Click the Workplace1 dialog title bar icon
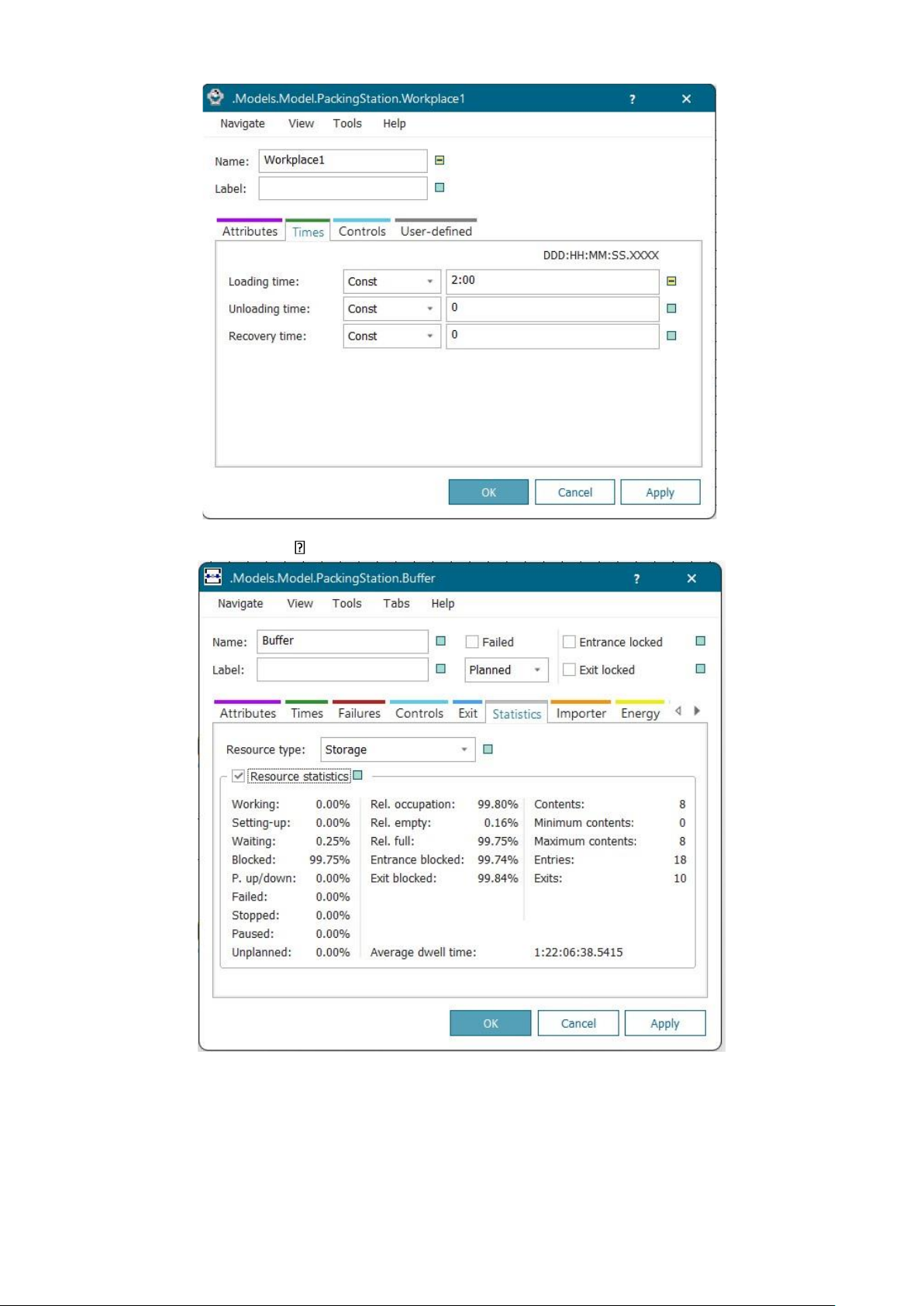The image size is (924, 1306). tap(215, 98)
